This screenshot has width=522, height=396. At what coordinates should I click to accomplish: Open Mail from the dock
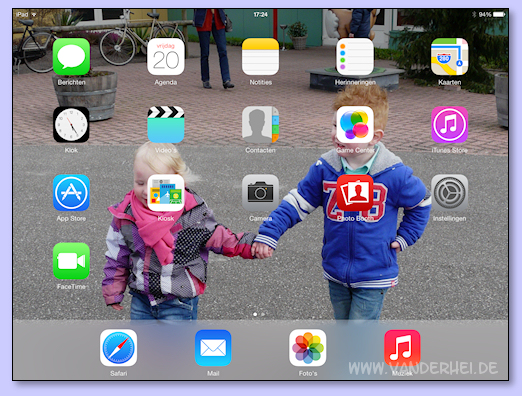coord(213,348)
